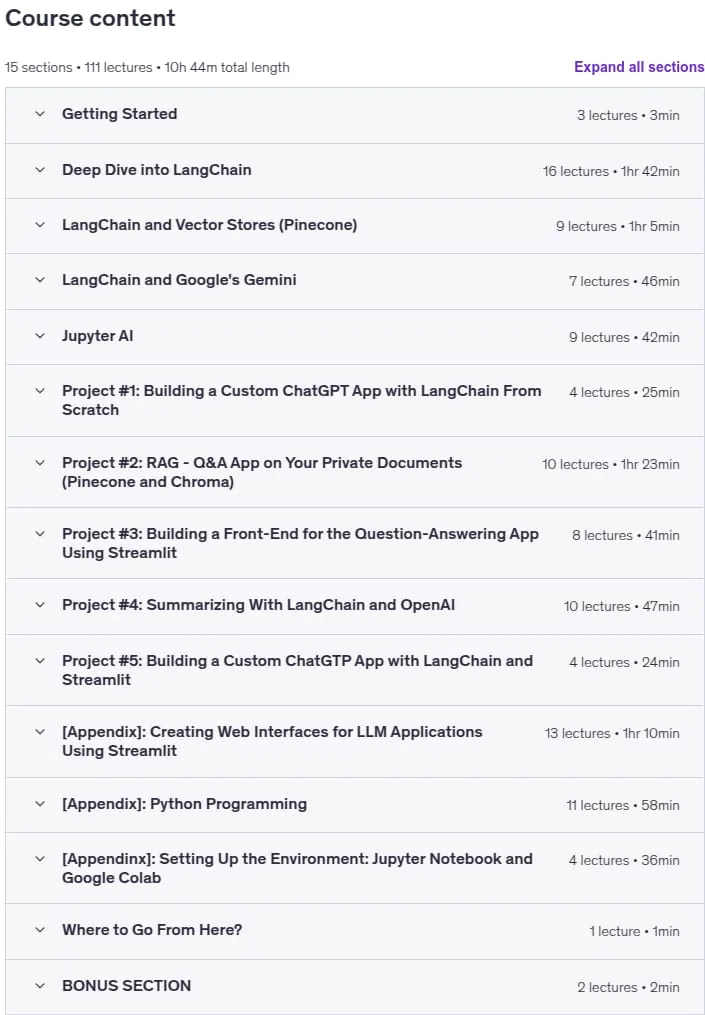The image size is (705, 1015).
Task: Click the Jupyter AI section title
Action: point(98,336)
